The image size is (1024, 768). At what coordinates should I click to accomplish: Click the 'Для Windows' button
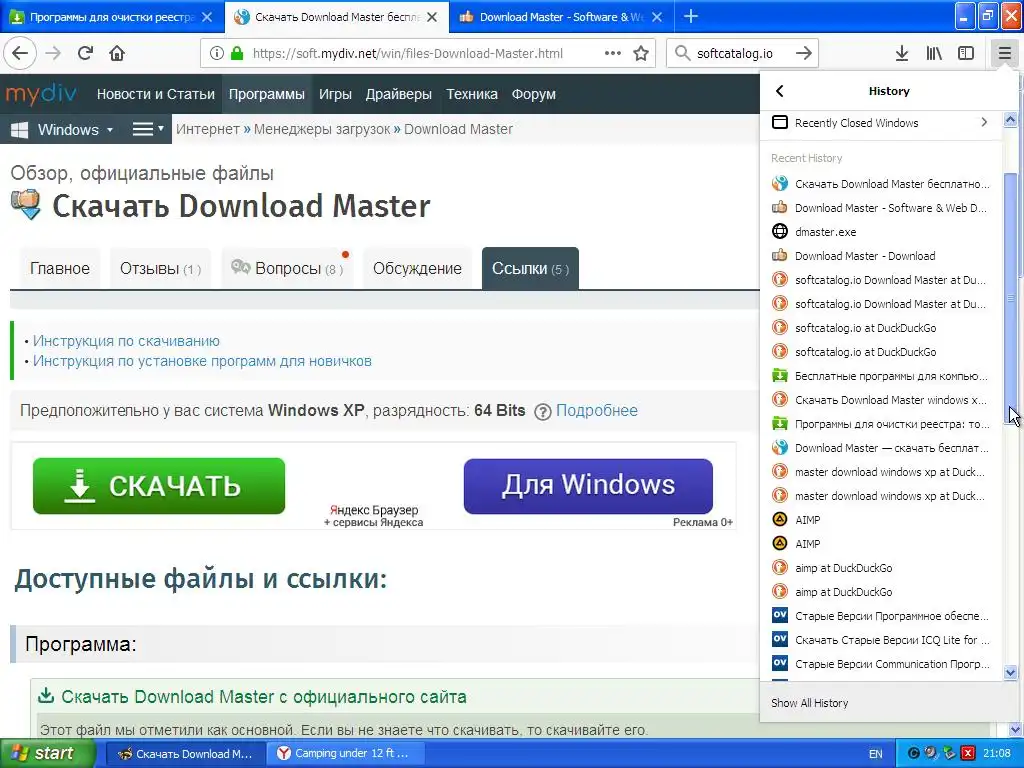tap(588, 486)
